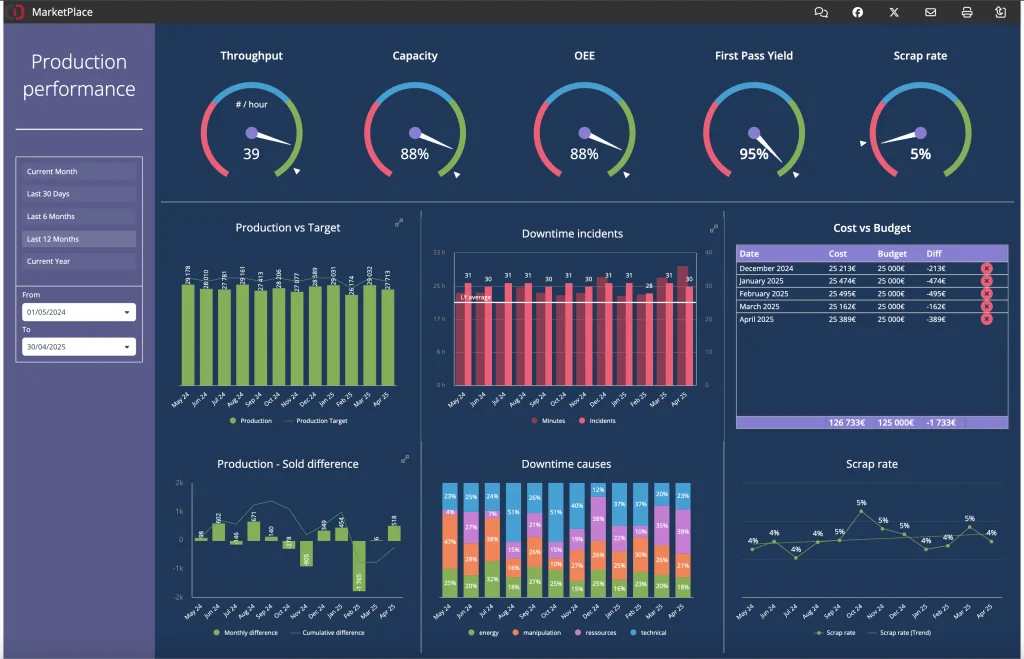The image size is (1024, 659).
Task: Toggle Production legend in Production vs Target
Action: coord(251,421)
